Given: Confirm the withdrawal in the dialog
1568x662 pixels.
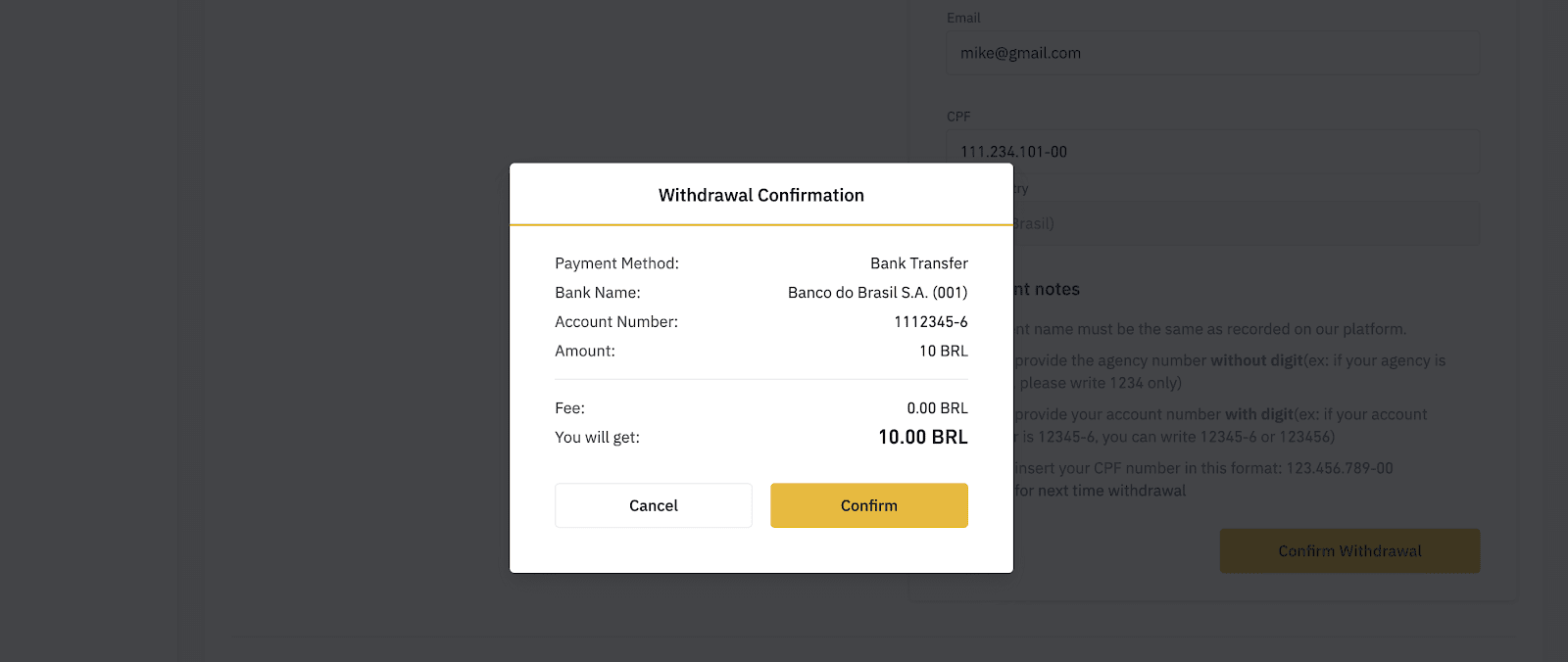Looking at the screenshot, I should tap(868, 505).
